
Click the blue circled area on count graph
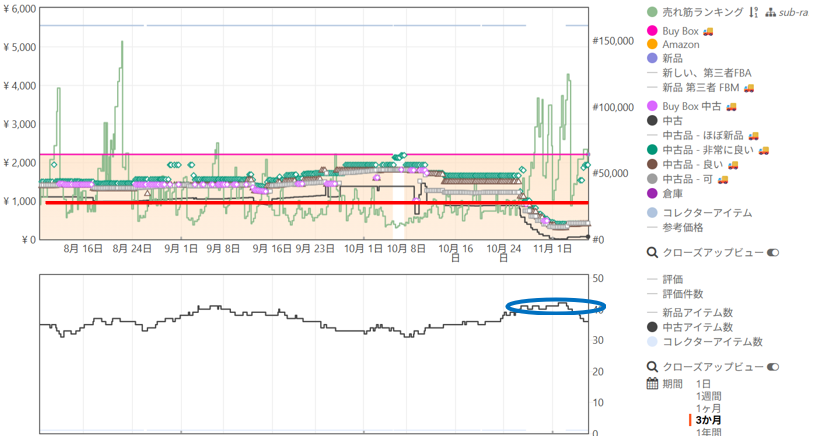(555, 307)
